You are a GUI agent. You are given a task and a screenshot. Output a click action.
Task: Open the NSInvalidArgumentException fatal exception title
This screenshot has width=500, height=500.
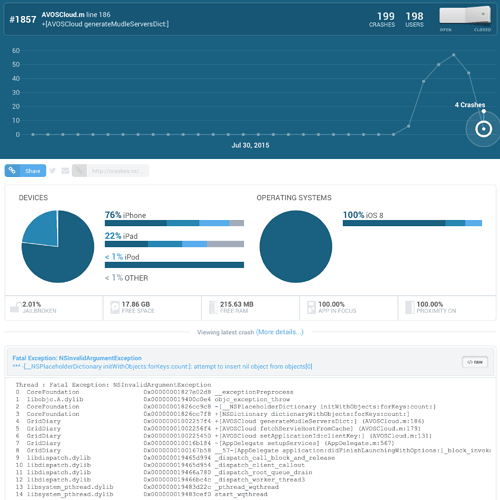pyautogui.click(x=77, y=358)
